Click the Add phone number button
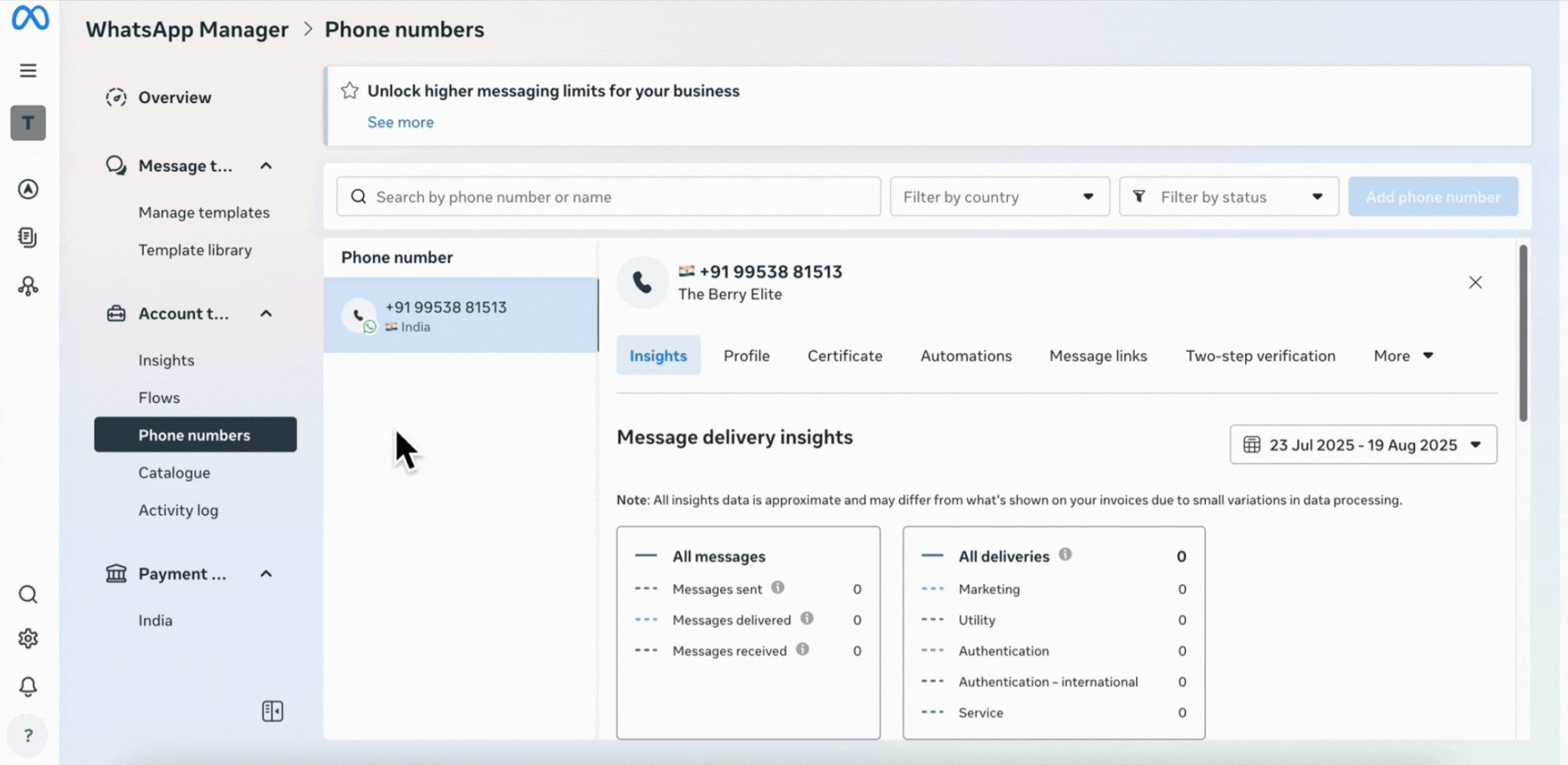Screen dimensions: 1568x765 tap(1433, 196)
